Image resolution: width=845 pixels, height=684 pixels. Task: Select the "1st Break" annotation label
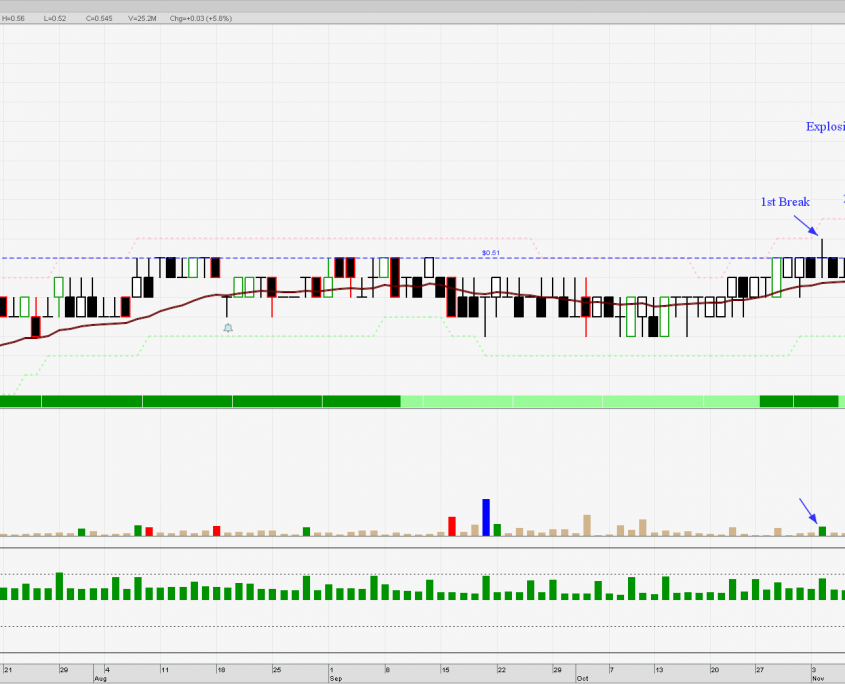pos(785,202)
